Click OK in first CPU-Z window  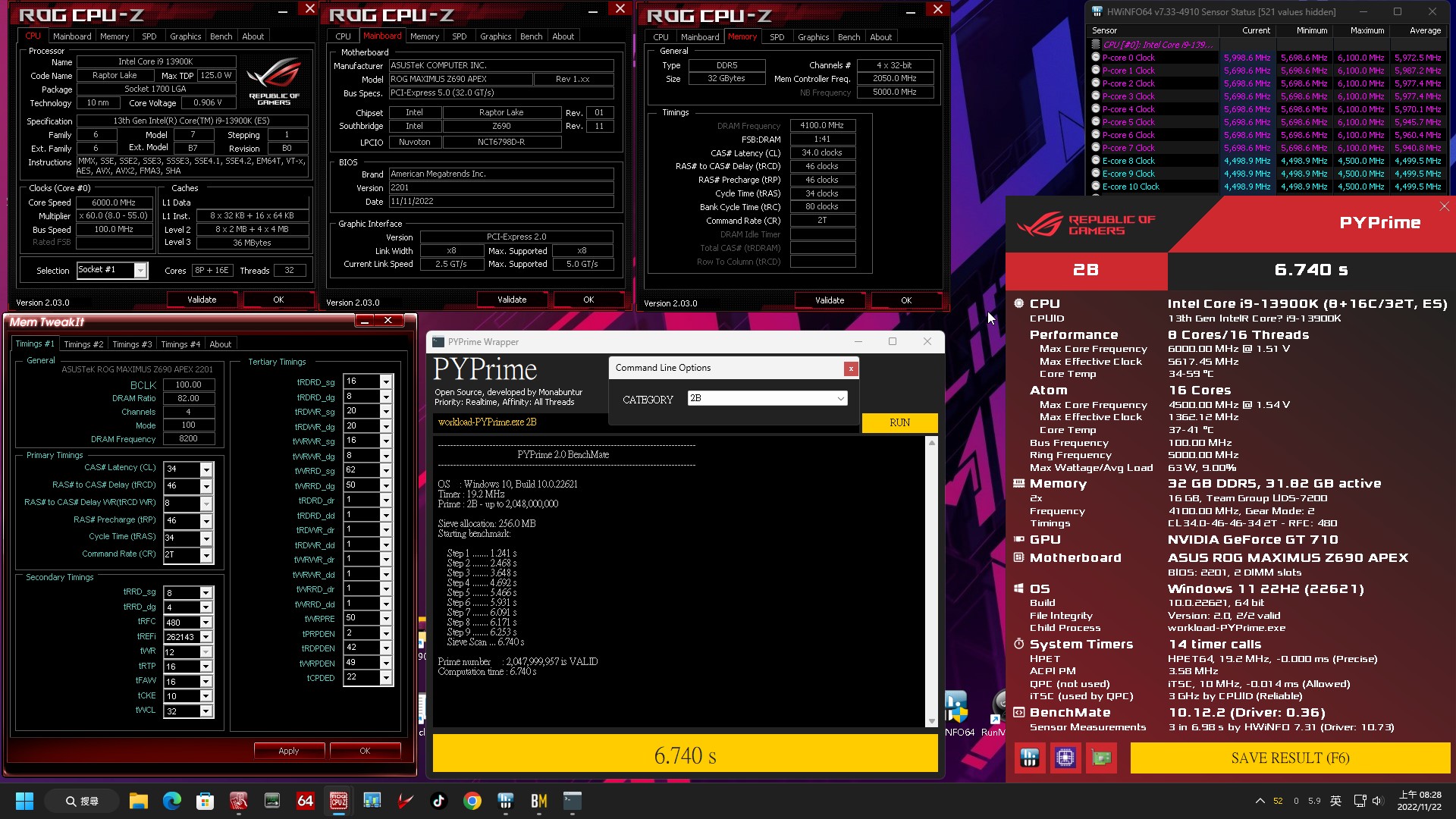(278, 300)
